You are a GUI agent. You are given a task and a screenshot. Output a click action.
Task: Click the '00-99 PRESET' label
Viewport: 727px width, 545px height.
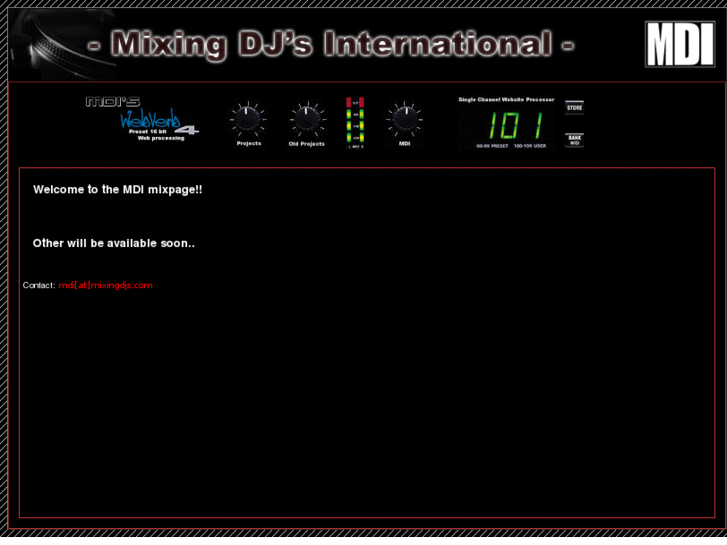click(492, 146)
